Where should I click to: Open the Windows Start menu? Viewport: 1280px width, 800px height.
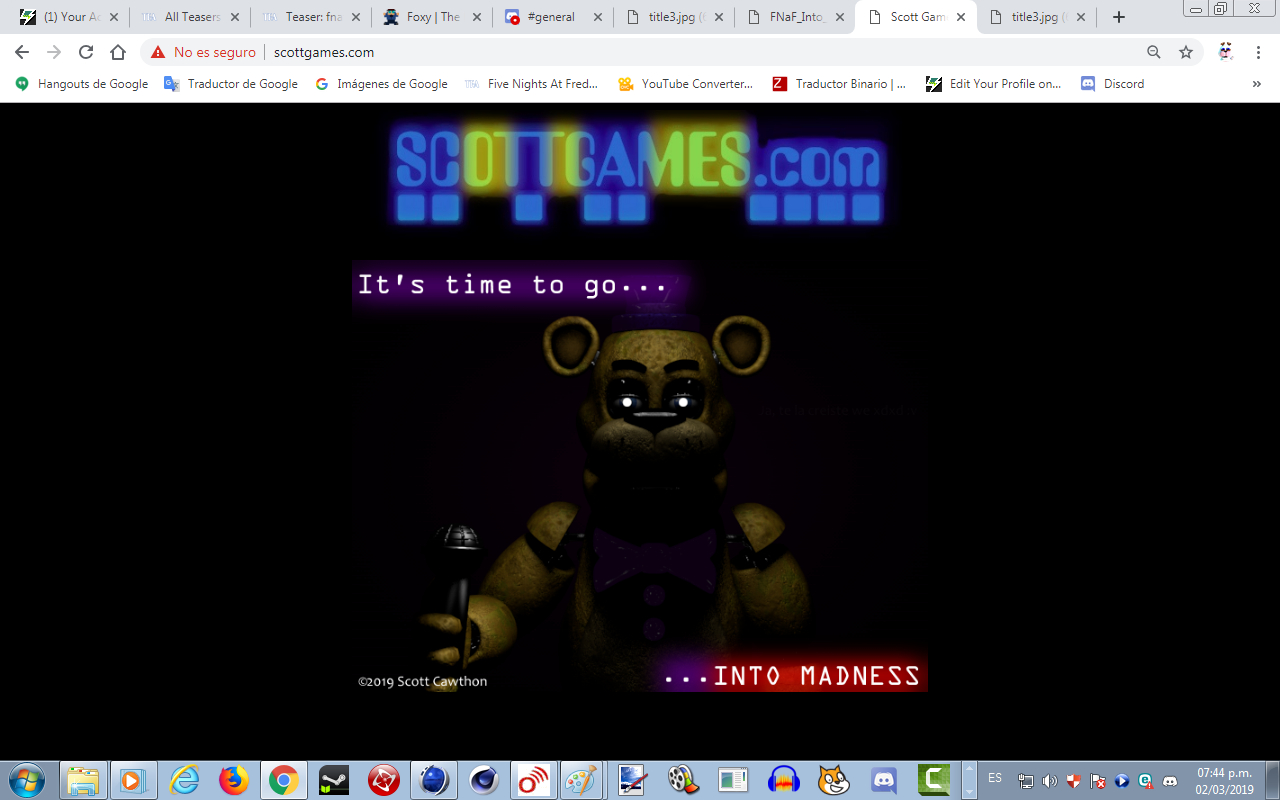click(25, 780)
